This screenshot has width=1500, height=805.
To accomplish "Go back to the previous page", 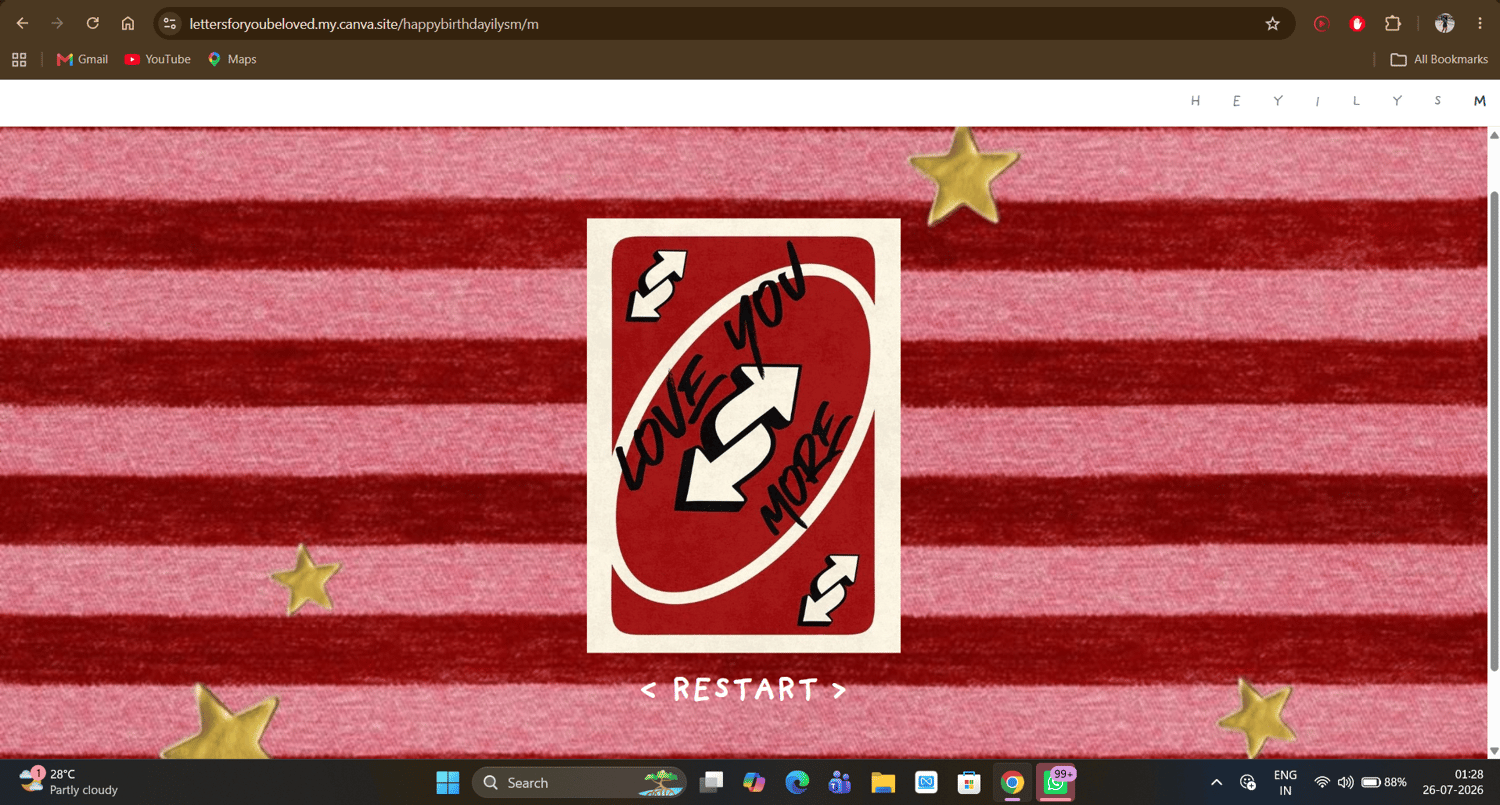I will click(23, 23).
